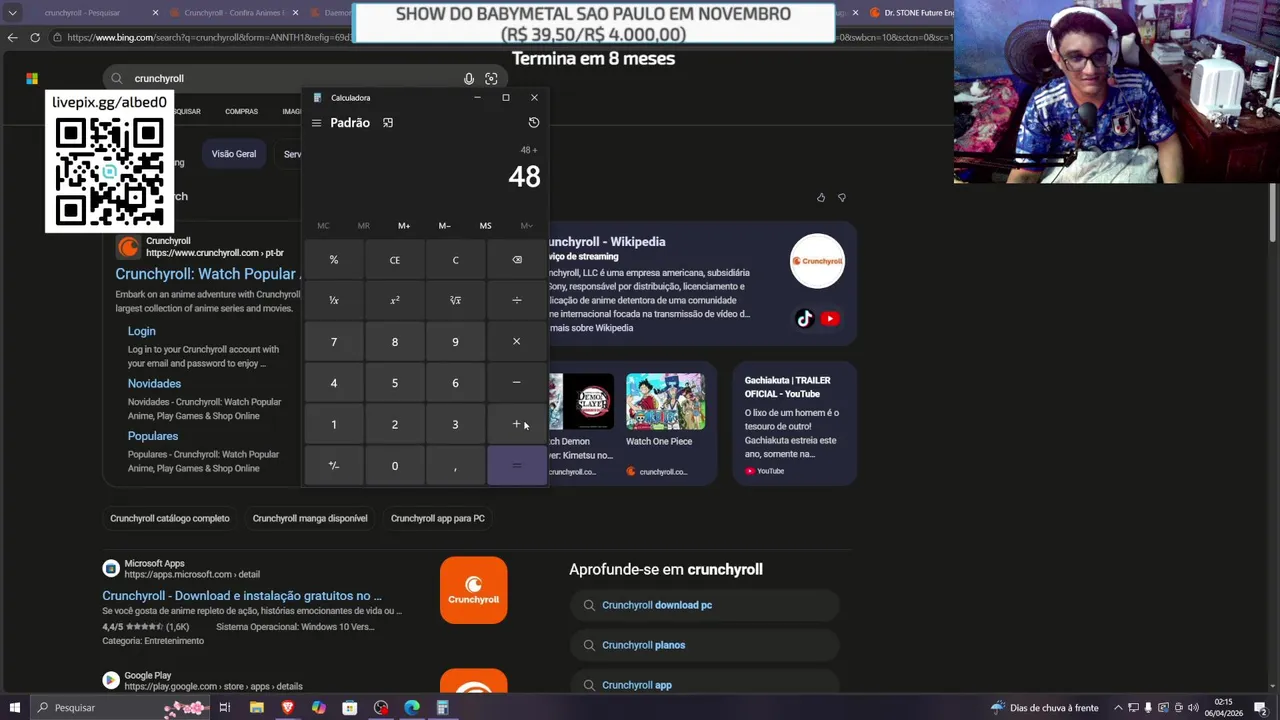This screenshot has width=1280, height=720.
Task: Open the Calculator navigation hamburger menu
Action: point(316,123)
